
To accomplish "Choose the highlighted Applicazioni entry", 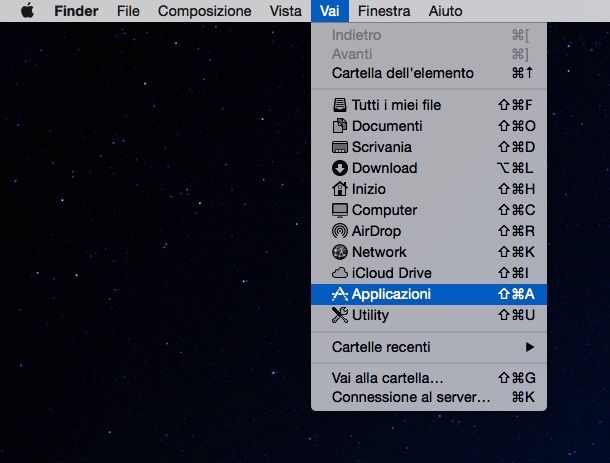I will point(429,294).
